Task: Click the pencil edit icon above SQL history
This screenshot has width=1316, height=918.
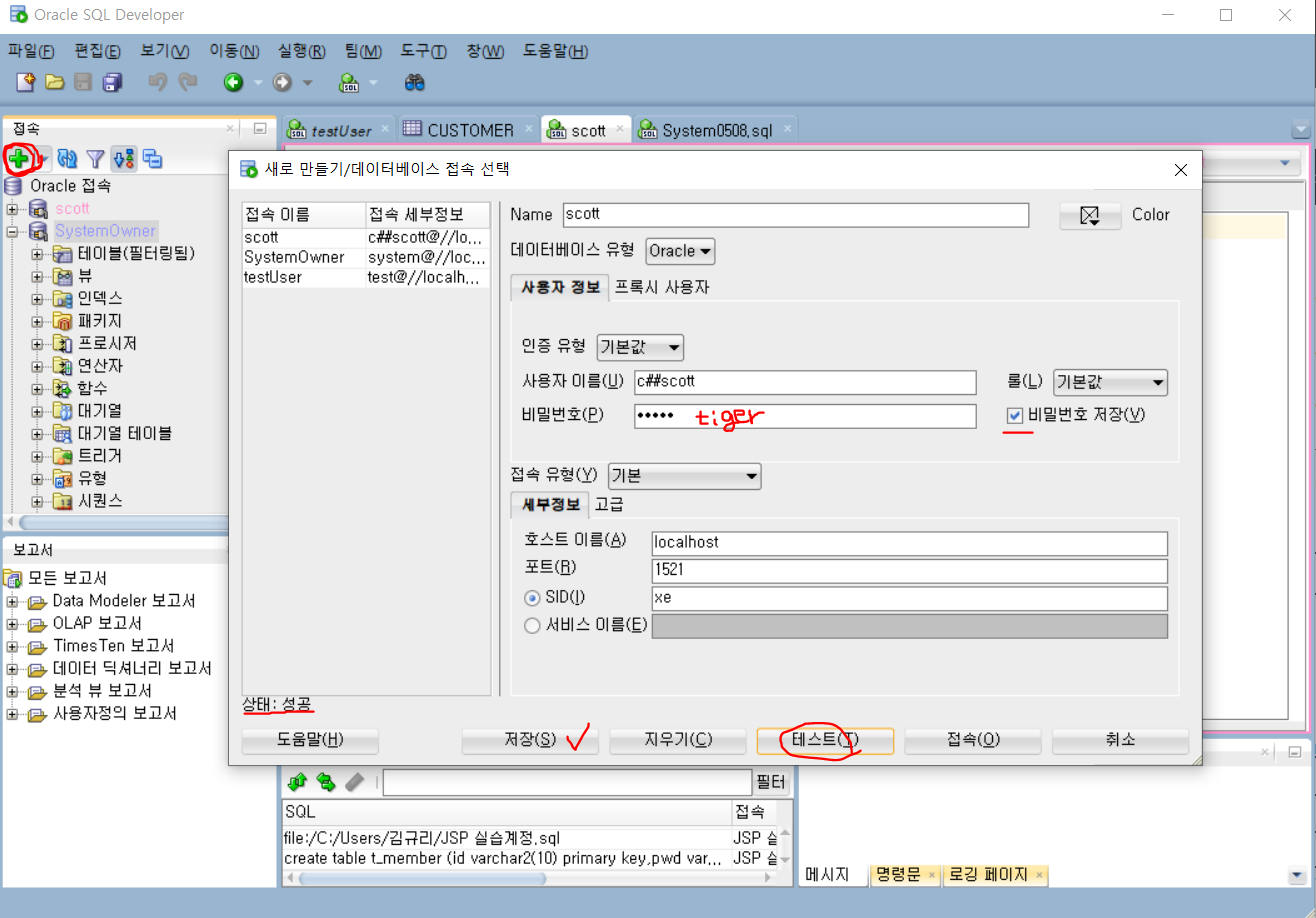Action: coord(355,781)
